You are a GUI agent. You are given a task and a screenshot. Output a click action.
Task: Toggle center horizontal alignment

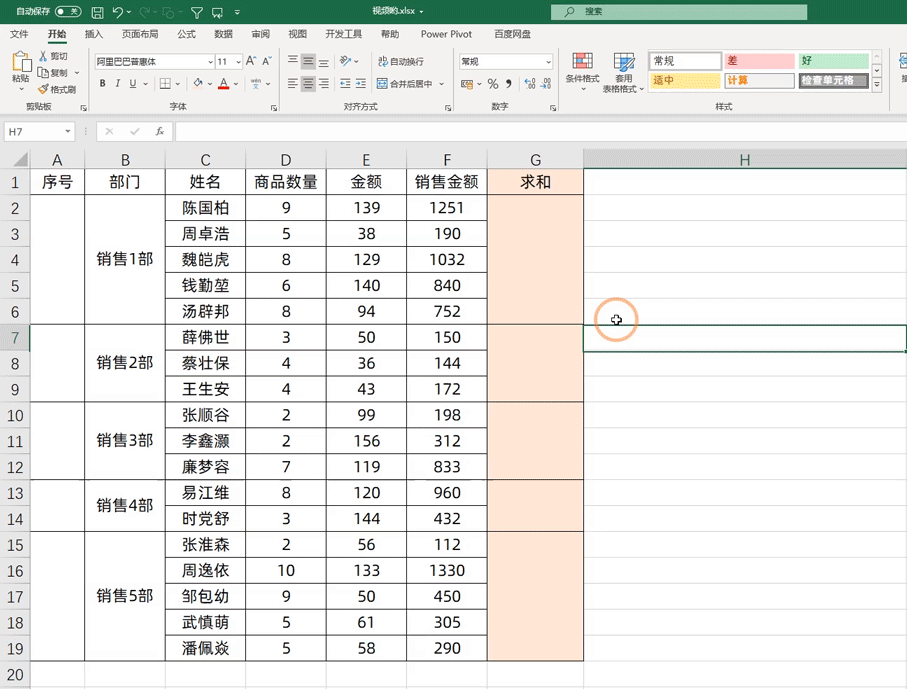pos(308,83)
